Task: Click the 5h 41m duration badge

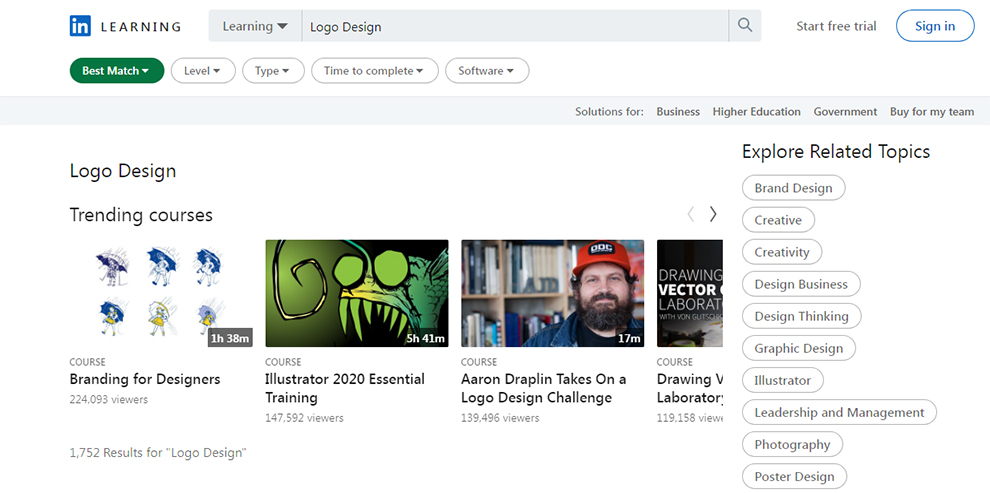Action: click(x=426, y=338)
